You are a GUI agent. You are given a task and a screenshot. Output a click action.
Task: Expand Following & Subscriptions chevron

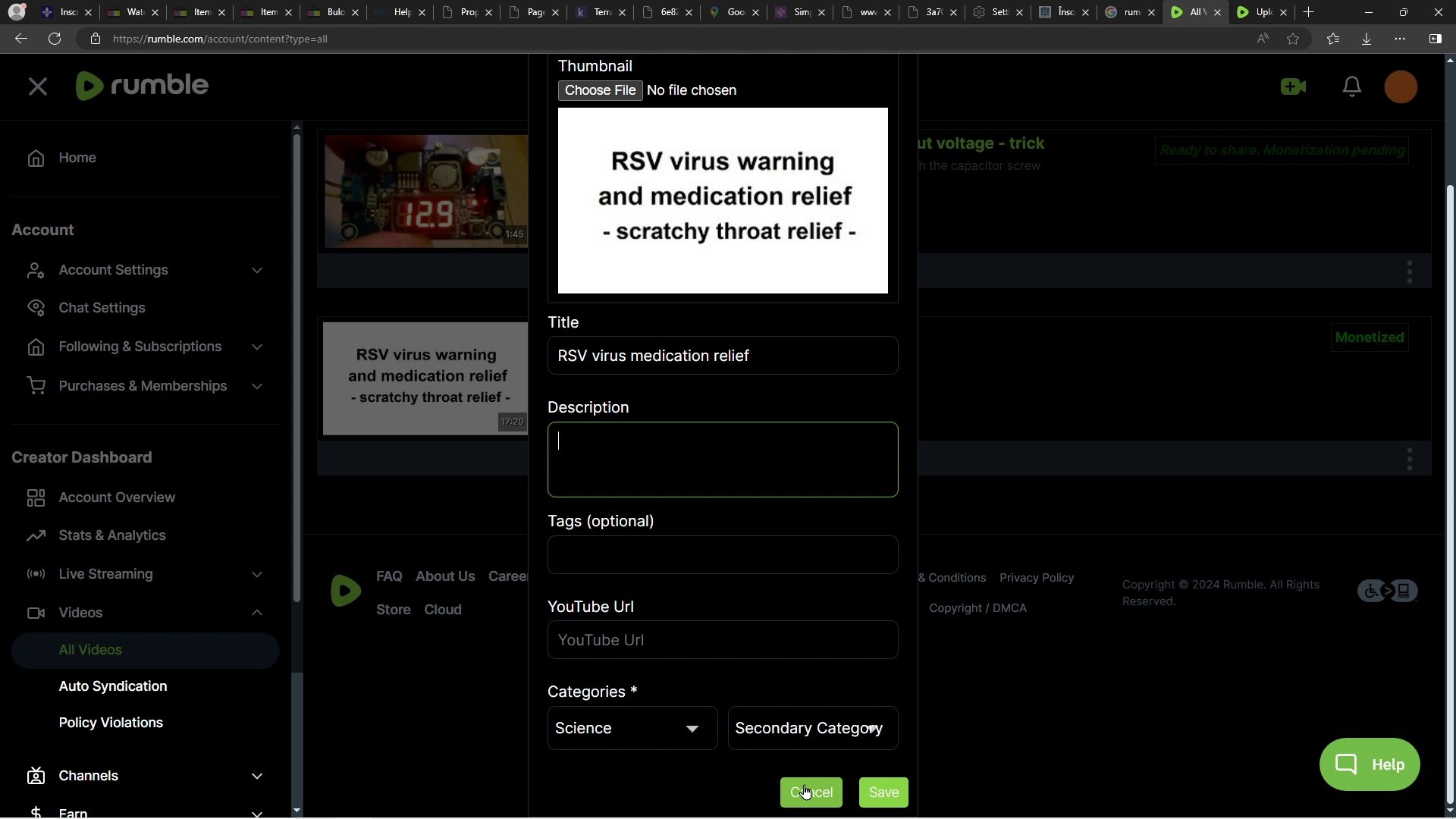257,347
